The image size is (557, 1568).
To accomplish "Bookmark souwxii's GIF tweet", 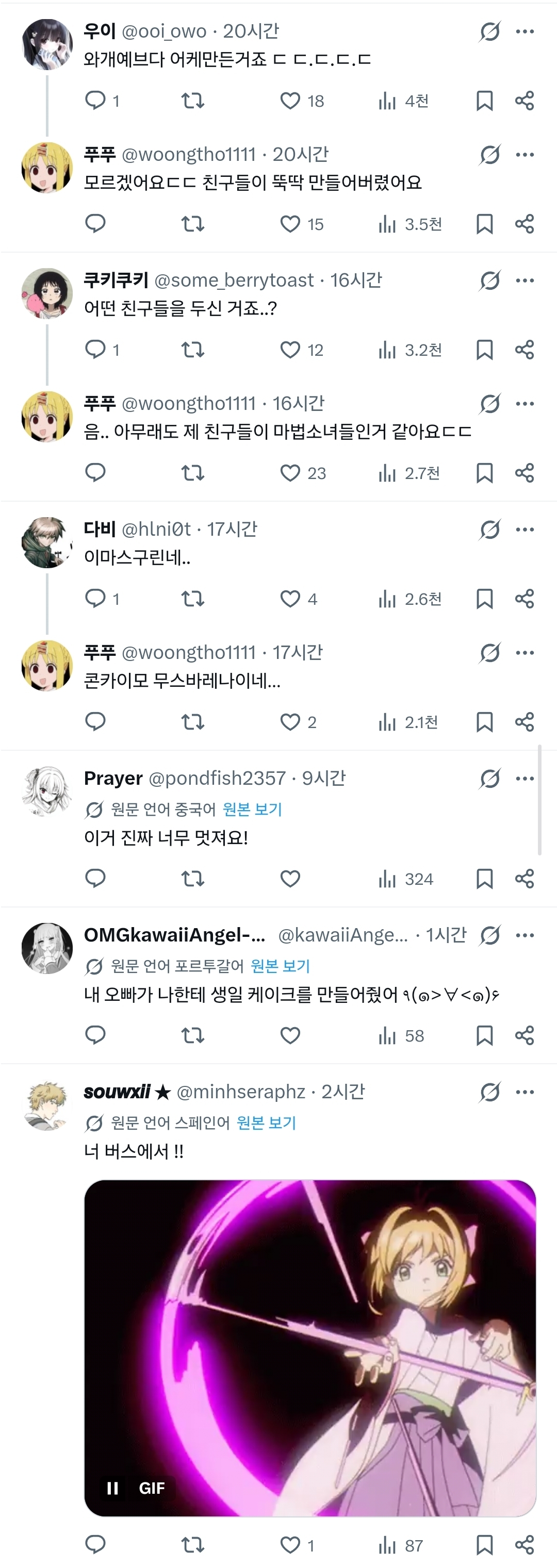I will pos(484,1545).
